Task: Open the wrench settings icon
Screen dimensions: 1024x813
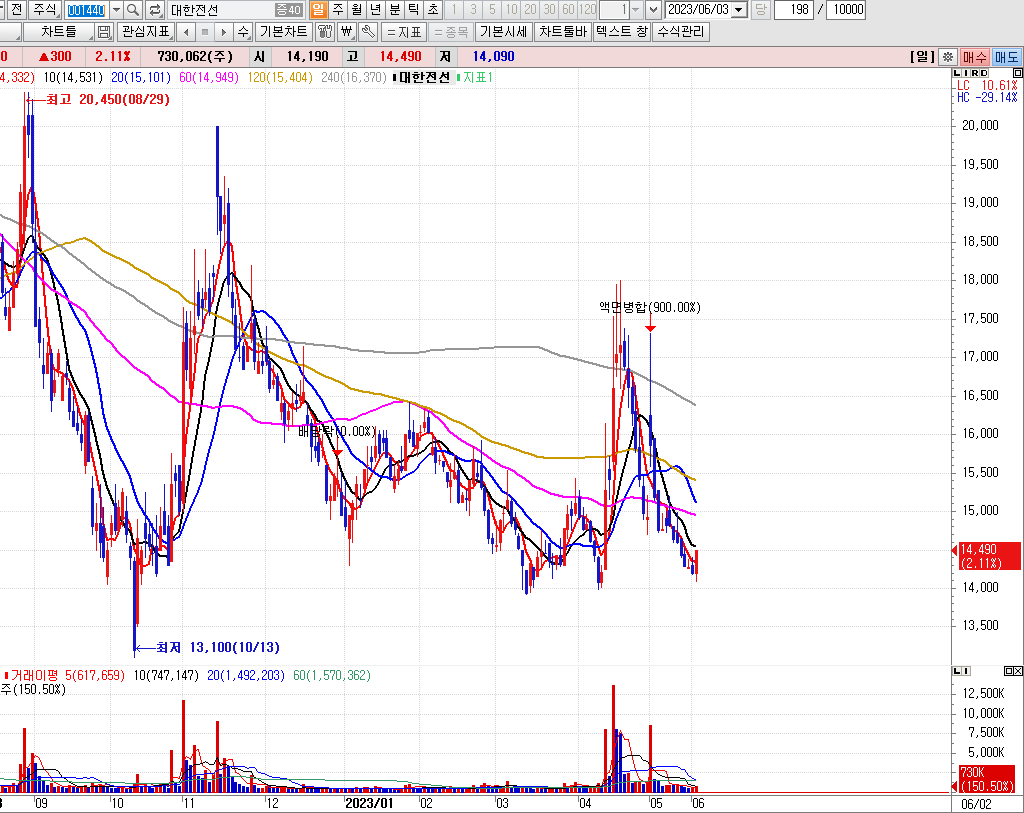Action: click(368, 31)
